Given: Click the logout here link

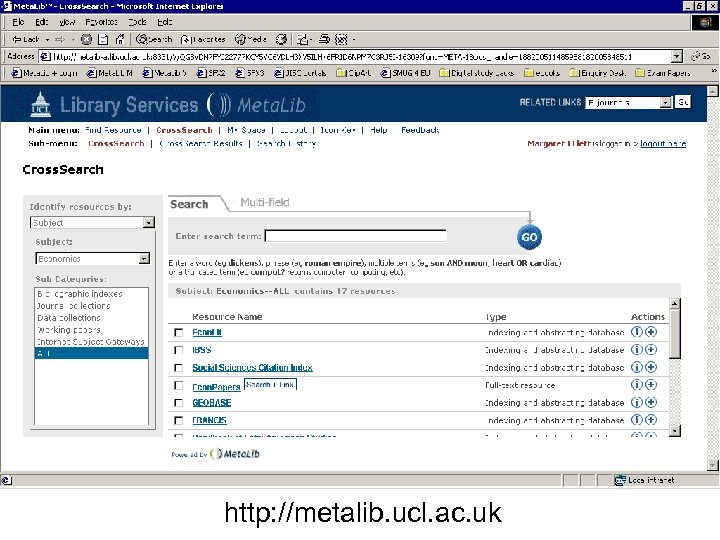Looking at the screenshot, I should pos(663,144).
